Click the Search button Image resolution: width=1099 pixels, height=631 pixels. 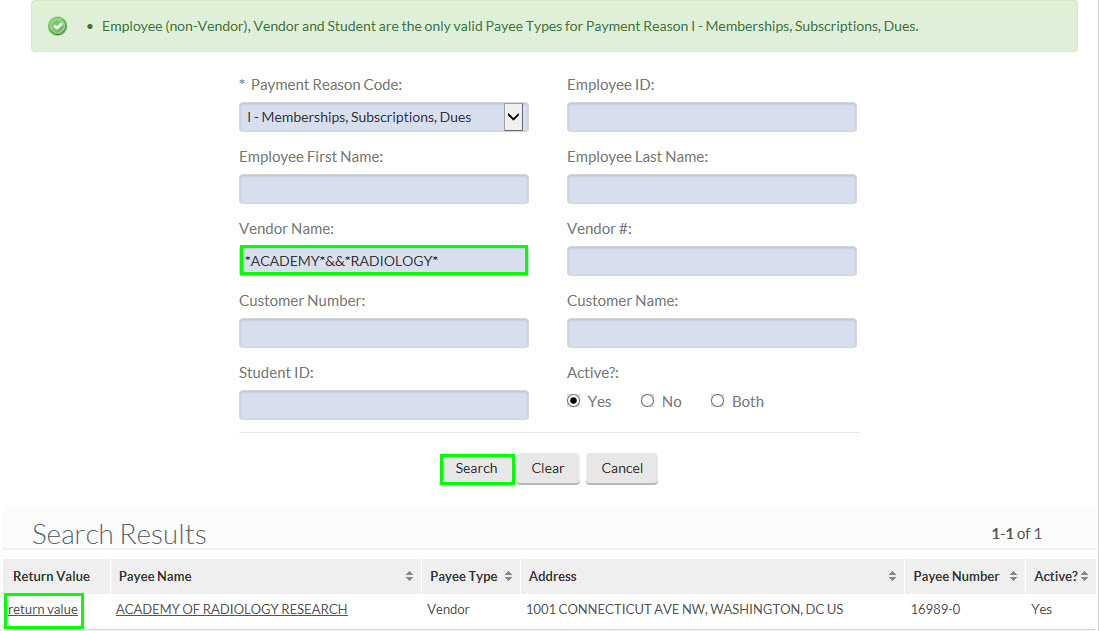tap(477, 468)
